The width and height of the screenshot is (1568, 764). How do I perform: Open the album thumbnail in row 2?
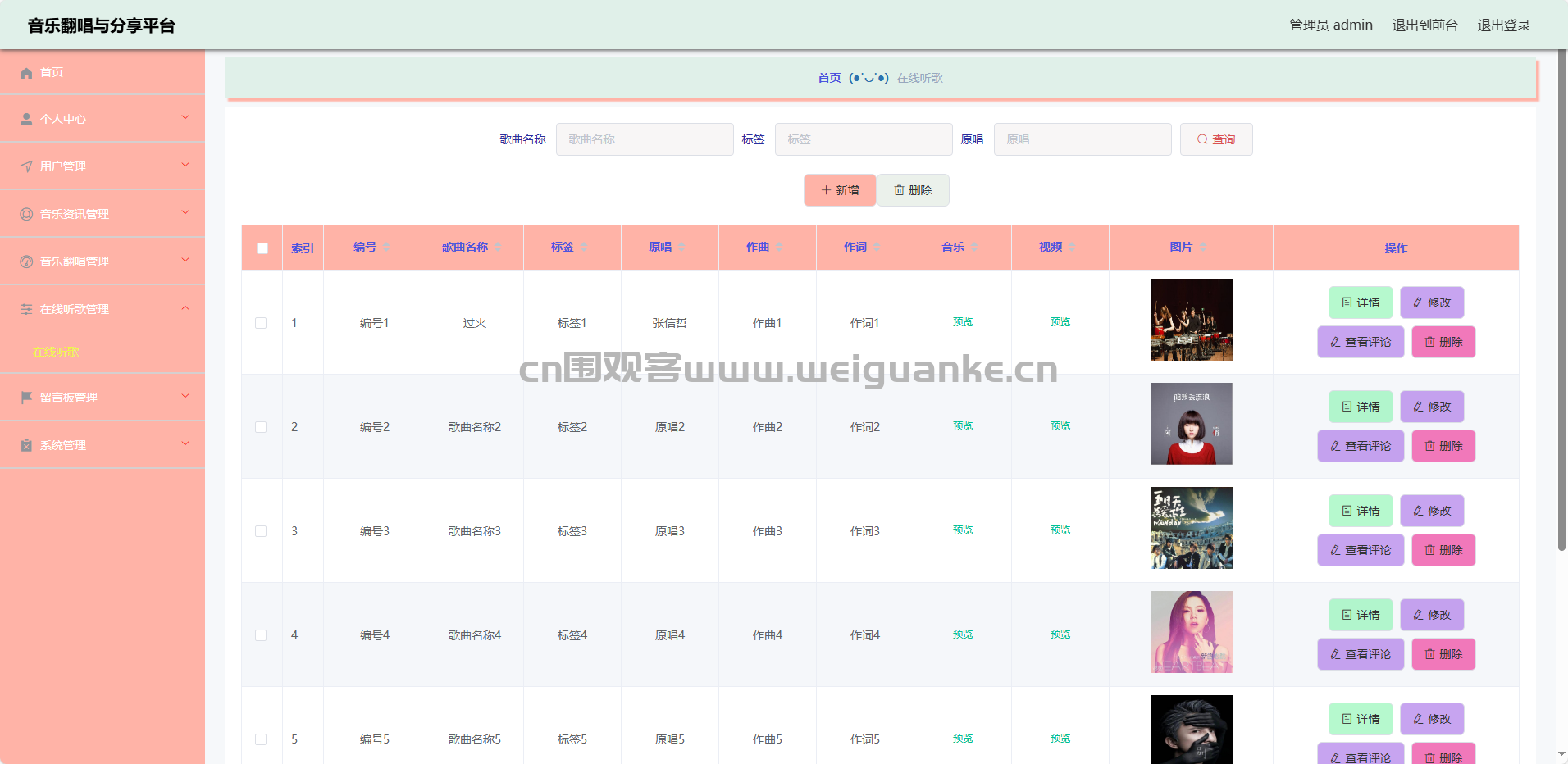point(1191,424)
